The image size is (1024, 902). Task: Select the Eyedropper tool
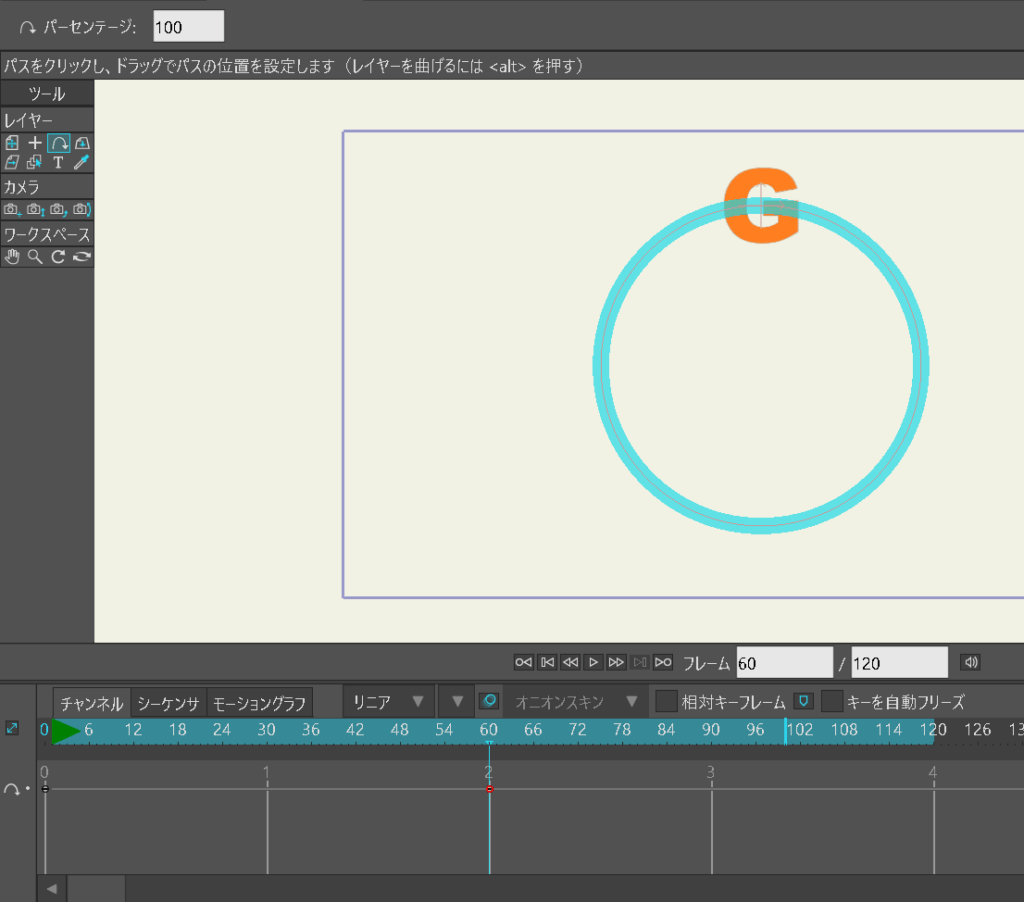[82, 162]
